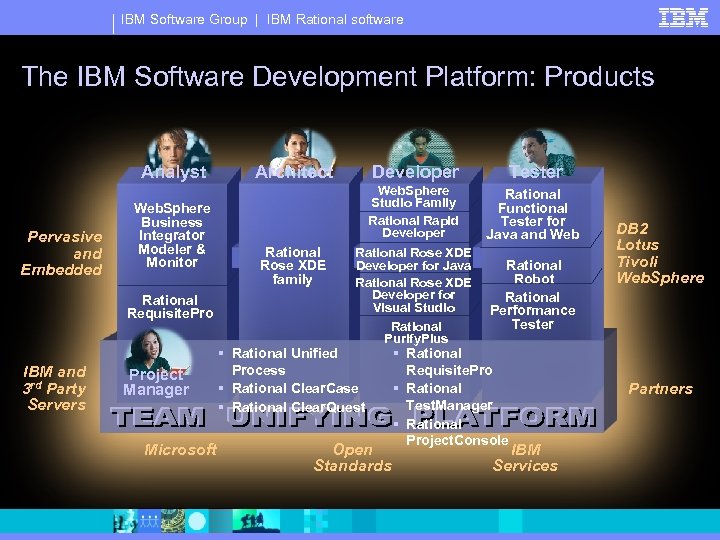This screenshot has height=540, width=720.
Task: Click the 'Analyst' column heading
Action: (174, 172)
